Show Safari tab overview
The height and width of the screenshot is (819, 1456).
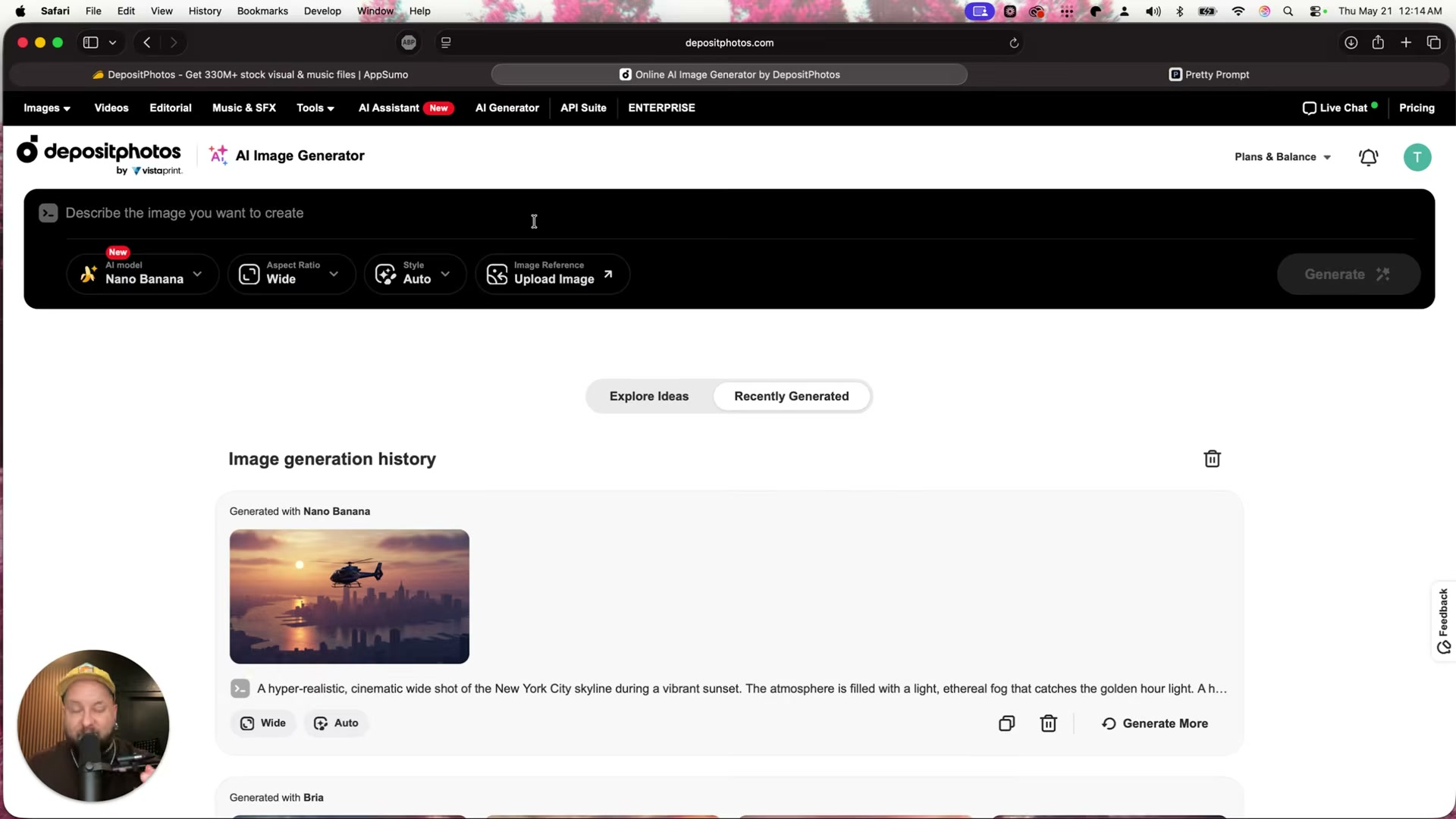tap(1433, 42)
